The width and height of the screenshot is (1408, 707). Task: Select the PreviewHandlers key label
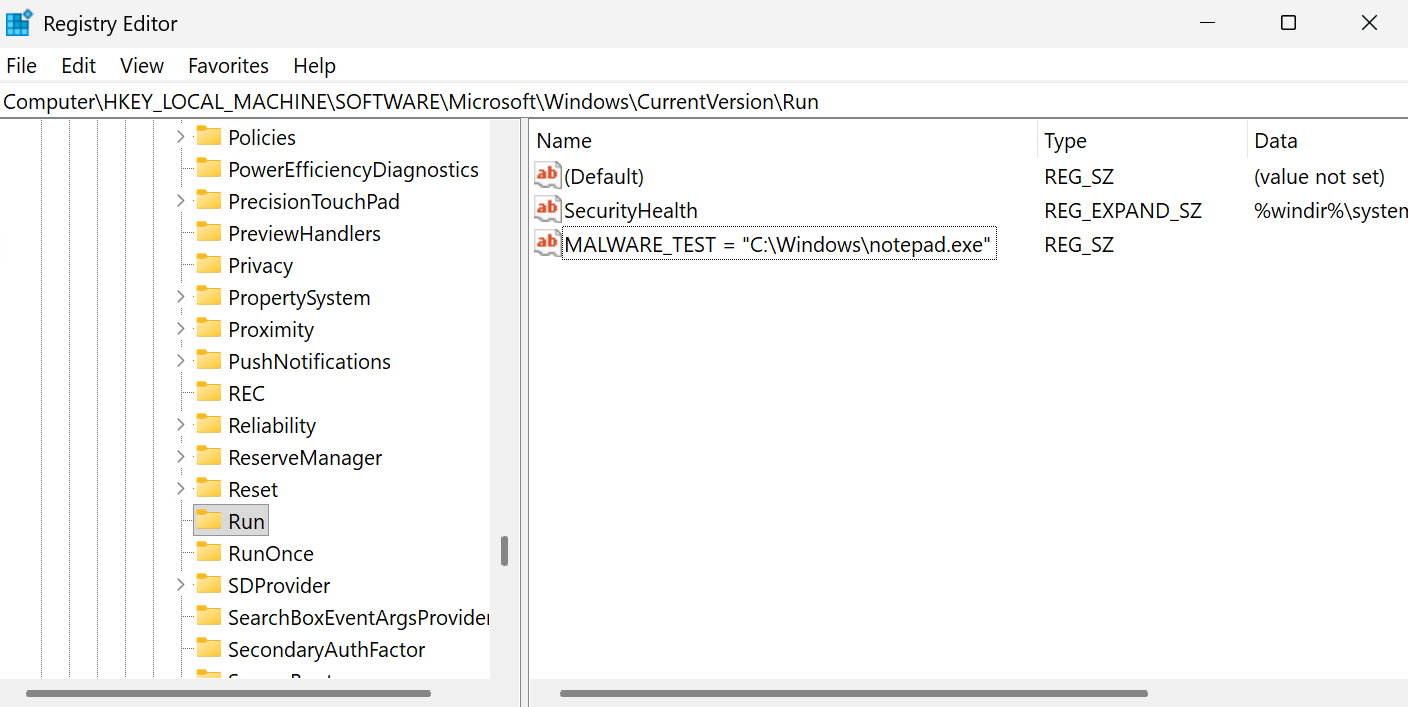[x=304, y=234]
